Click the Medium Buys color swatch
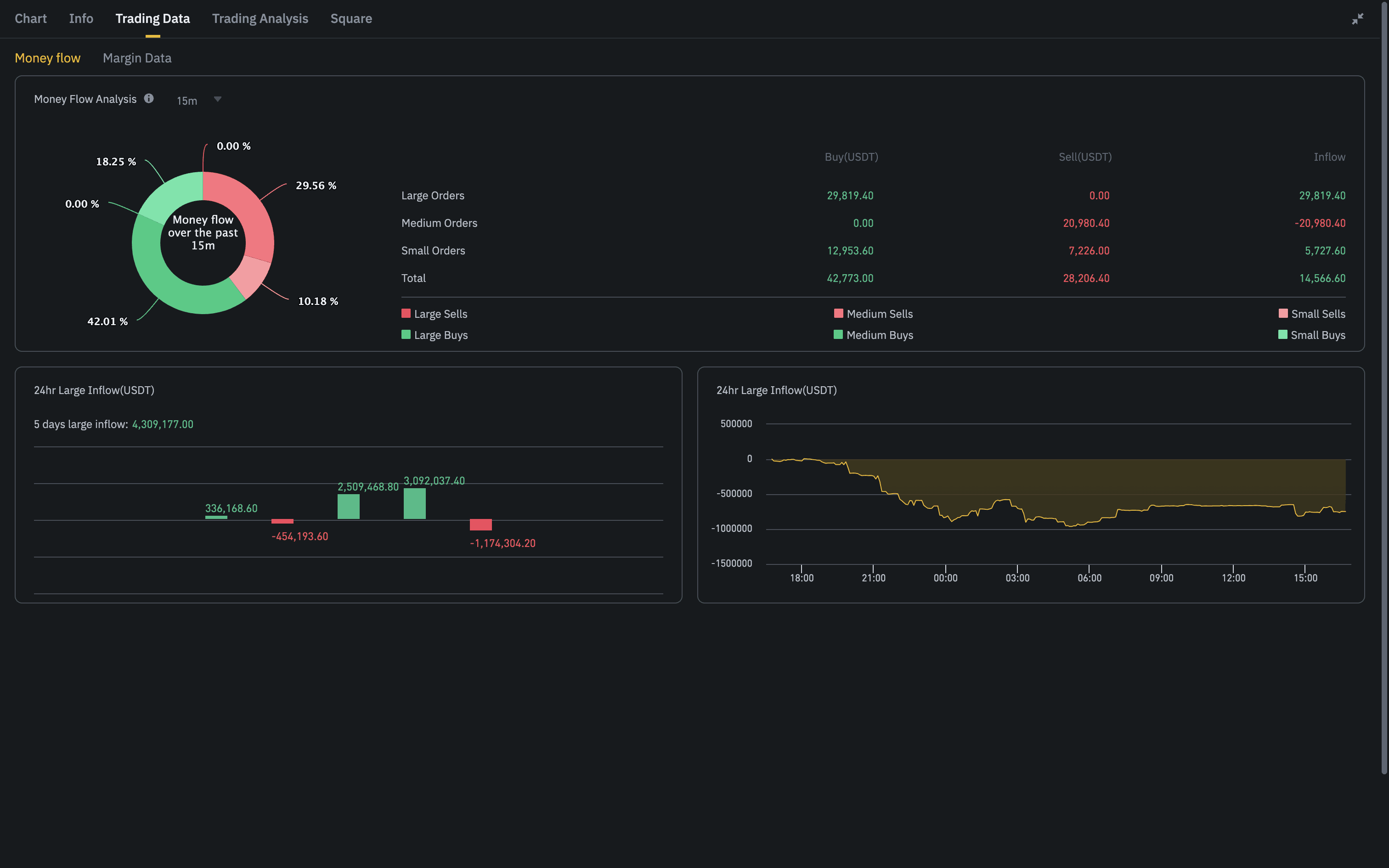Viewport: 1389px width, 868px height. coord(838,335)
